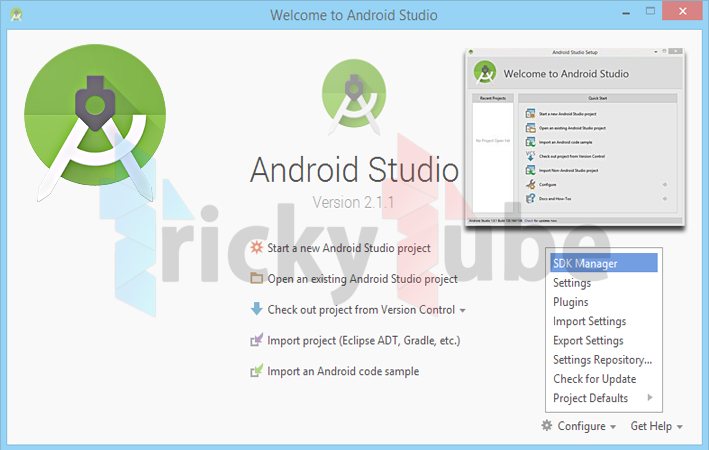
Task: Check out project from Version Control
Action: coord(361,310)
